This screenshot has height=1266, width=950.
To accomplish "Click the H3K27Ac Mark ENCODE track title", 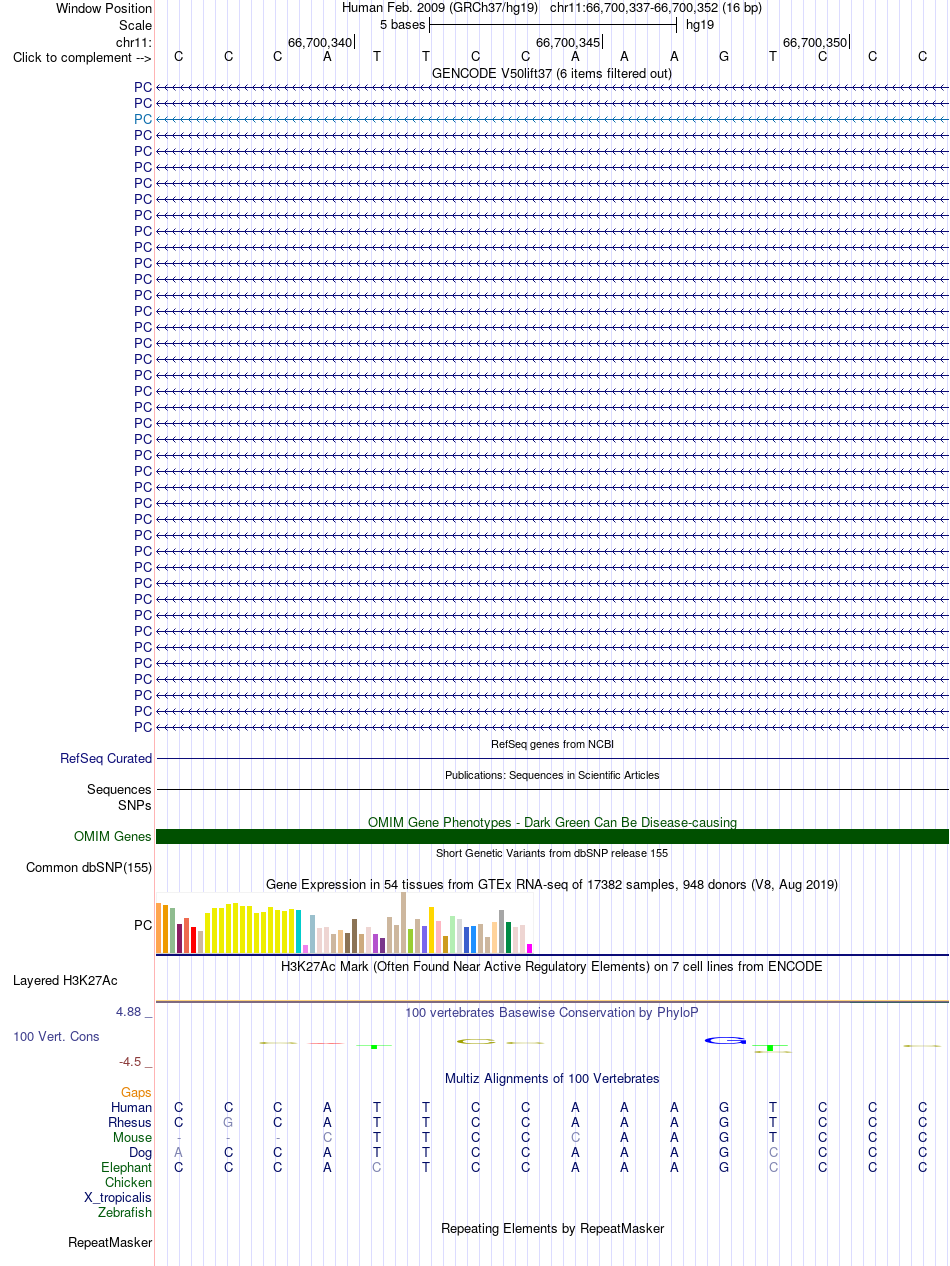I will pyautogui.click(x=552, y=967).
